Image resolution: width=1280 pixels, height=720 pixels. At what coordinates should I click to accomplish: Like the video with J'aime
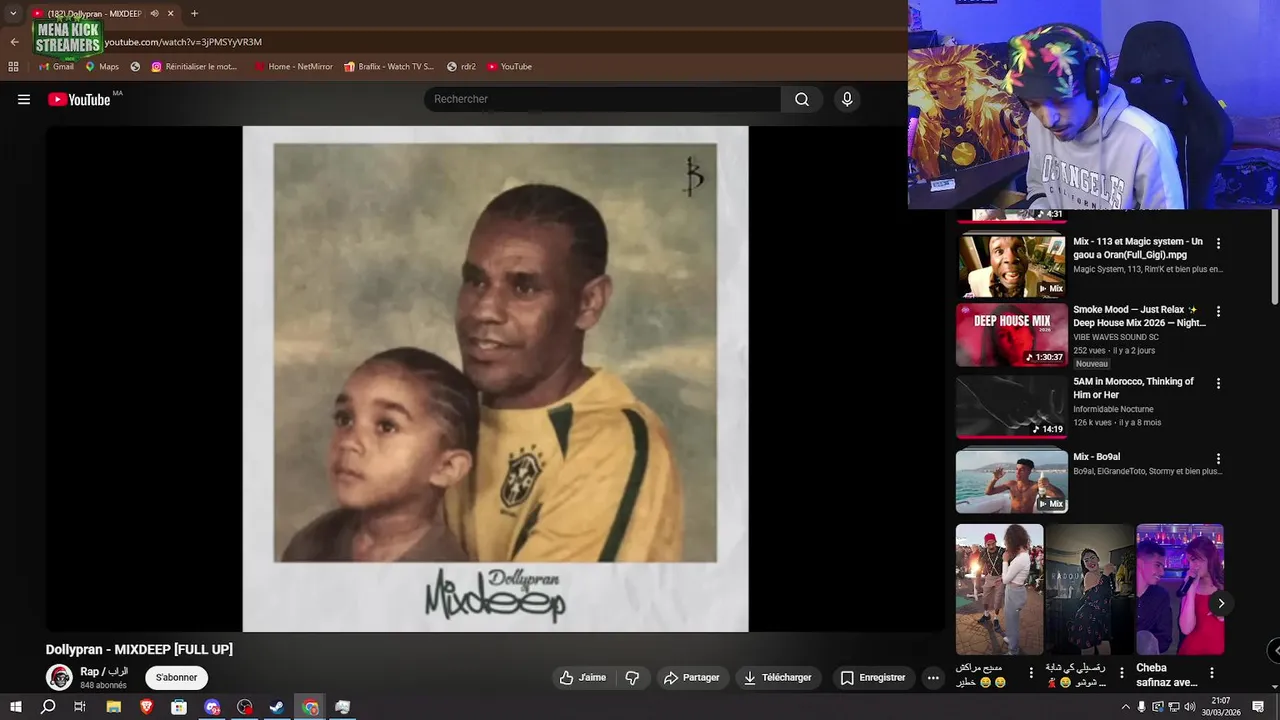pyautogui.click(x=583, y=677)
